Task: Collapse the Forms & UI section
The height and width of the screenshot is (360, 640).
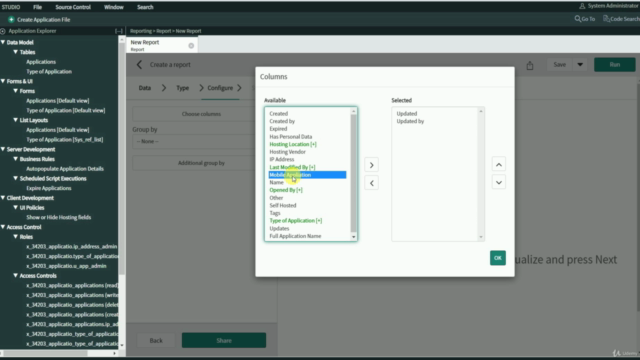Action: point(3,81)
